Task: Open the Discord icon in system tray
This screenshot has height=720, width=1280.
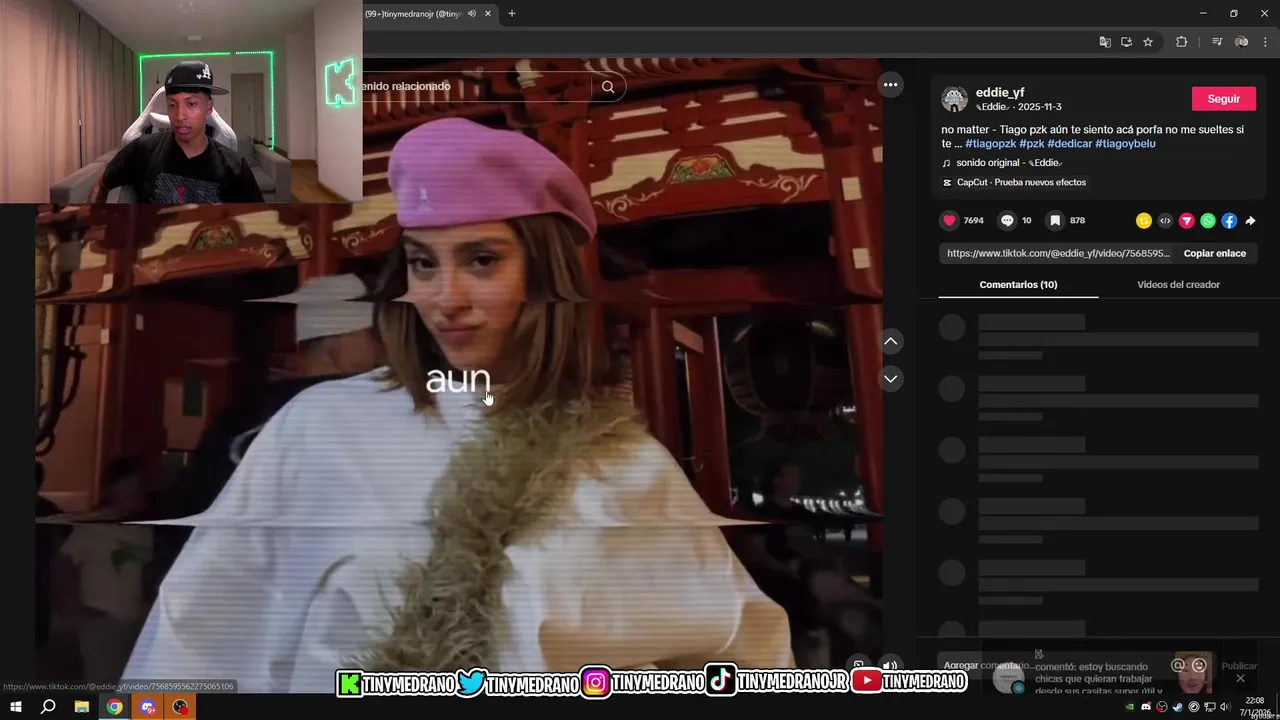Action: (1146, 707)
